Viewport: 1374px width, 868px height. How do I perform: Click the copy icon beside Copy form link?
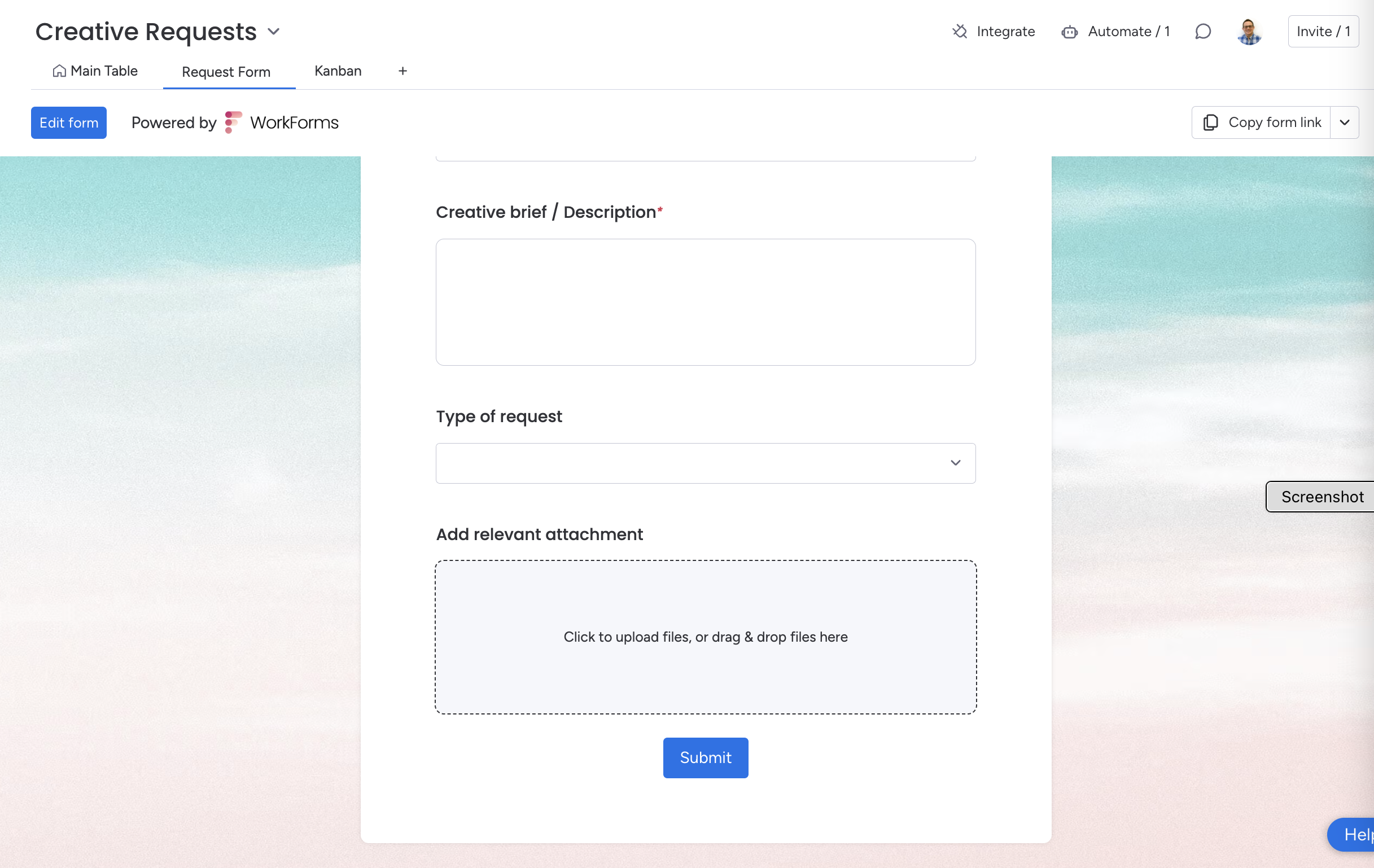coord(1210,122)
